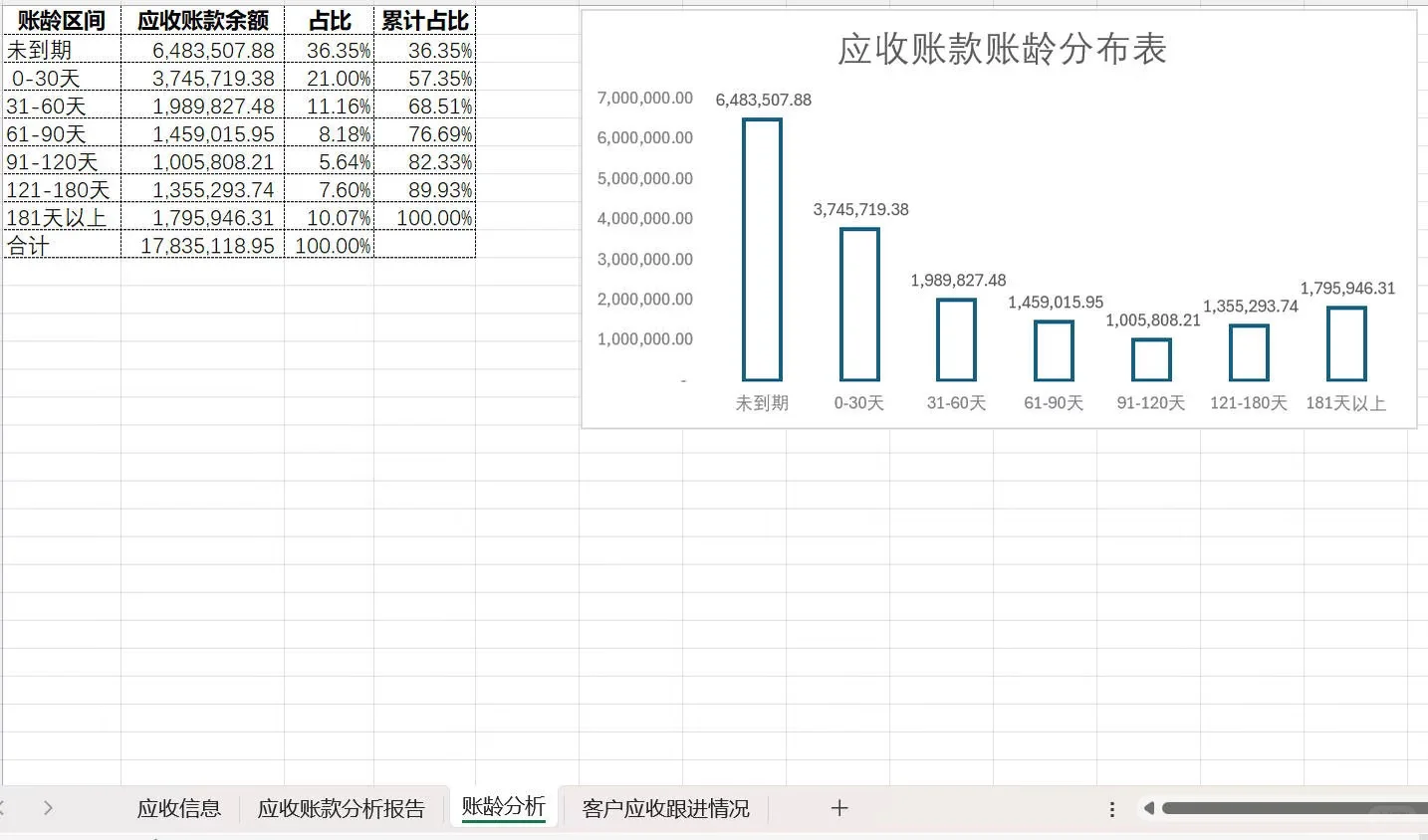Screen dimensions: 1428x840
Task: Select table cell 6,483,507.88
Action: pyautogui.click(x=203, y=50)
